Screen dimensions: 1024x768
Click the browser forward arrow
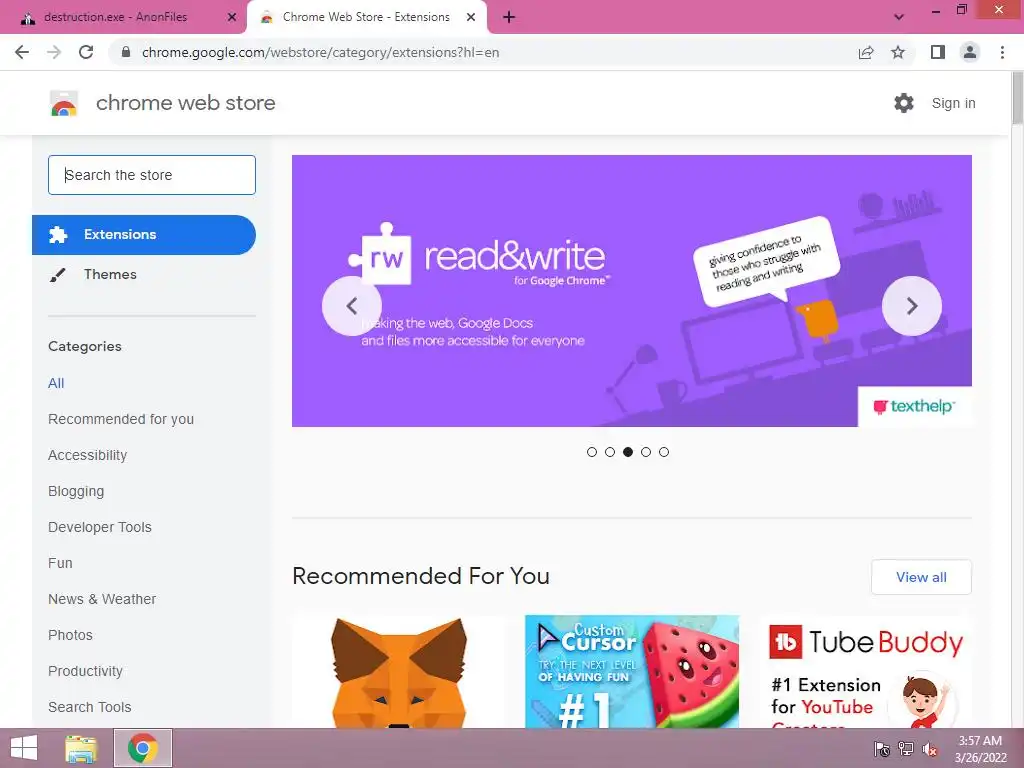click(x=54, y=52)
